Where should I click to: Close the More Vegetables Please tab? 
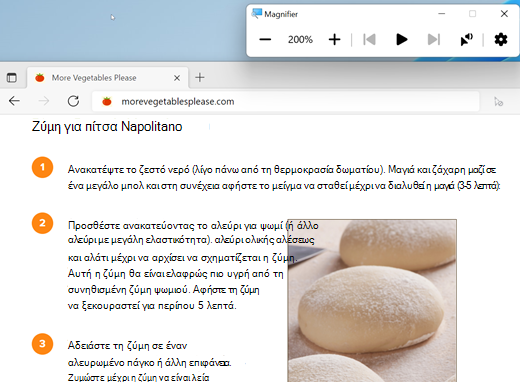pos(177,78)
